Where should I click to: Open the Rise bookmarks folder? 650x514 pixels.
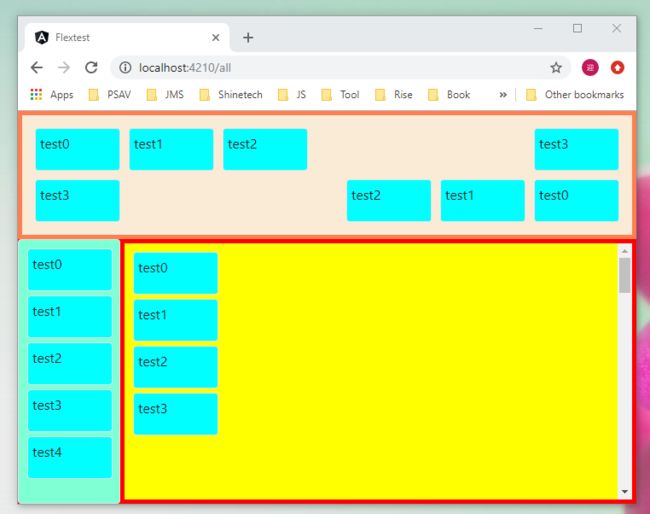[394, 95]
